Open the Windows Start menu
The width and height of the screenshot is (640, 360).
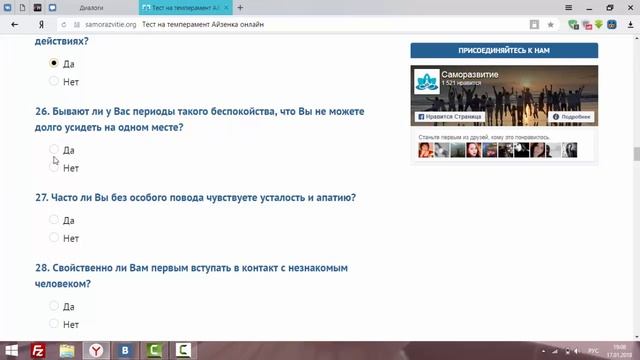11,351
